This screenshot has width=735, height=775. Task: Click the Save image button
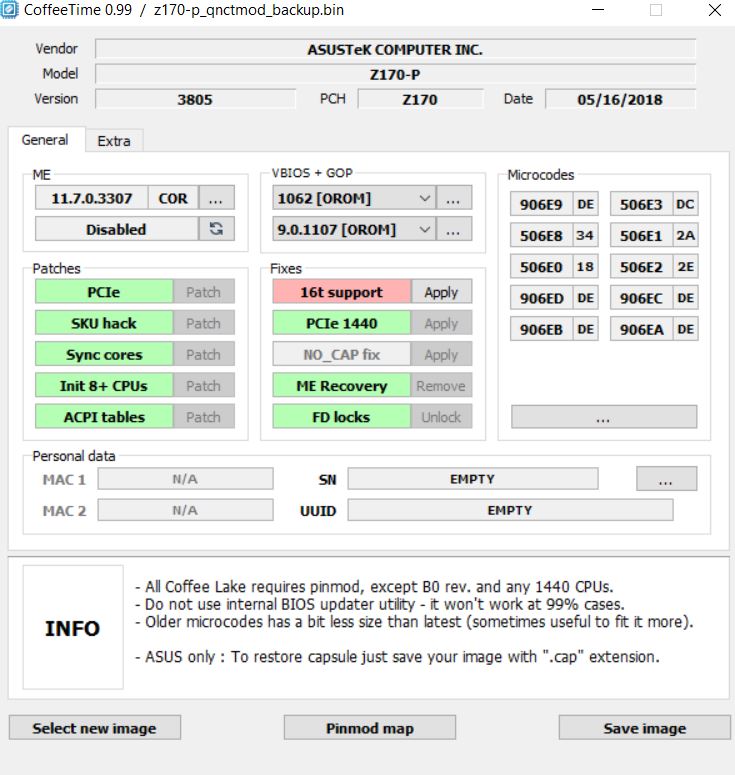(645, 728)
